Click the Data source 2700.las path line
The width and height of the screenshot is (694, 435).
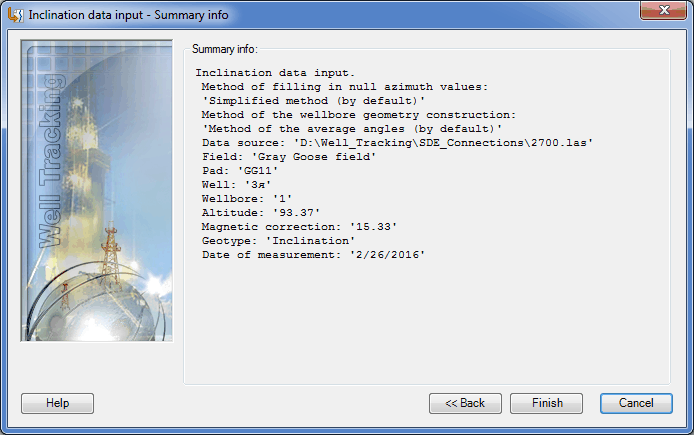397,143
